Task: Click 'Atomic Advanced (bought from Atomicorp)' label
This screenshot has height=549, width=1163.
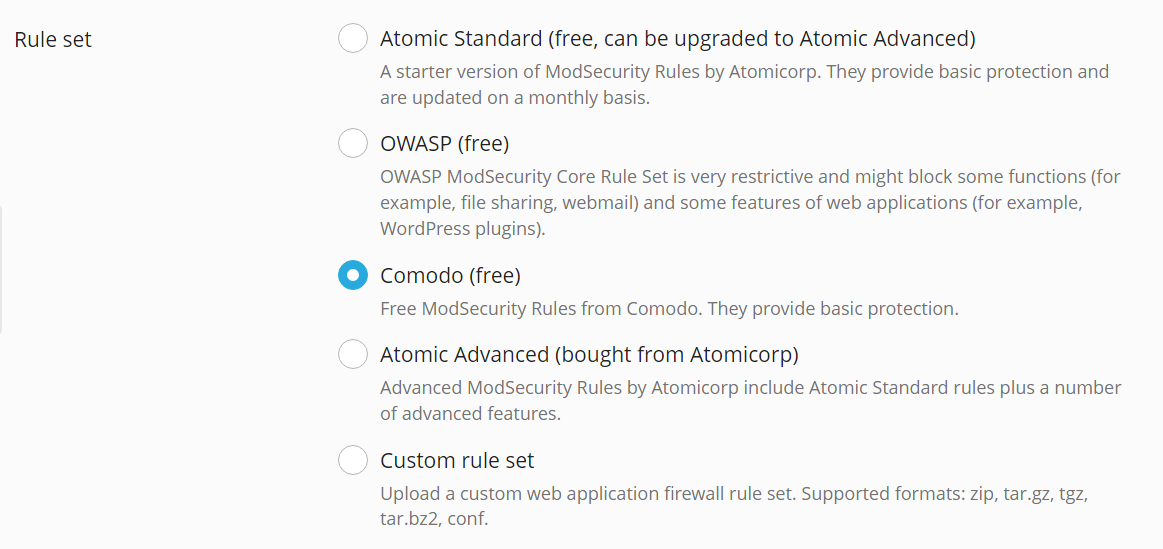Action: click(x=589, y=354)
